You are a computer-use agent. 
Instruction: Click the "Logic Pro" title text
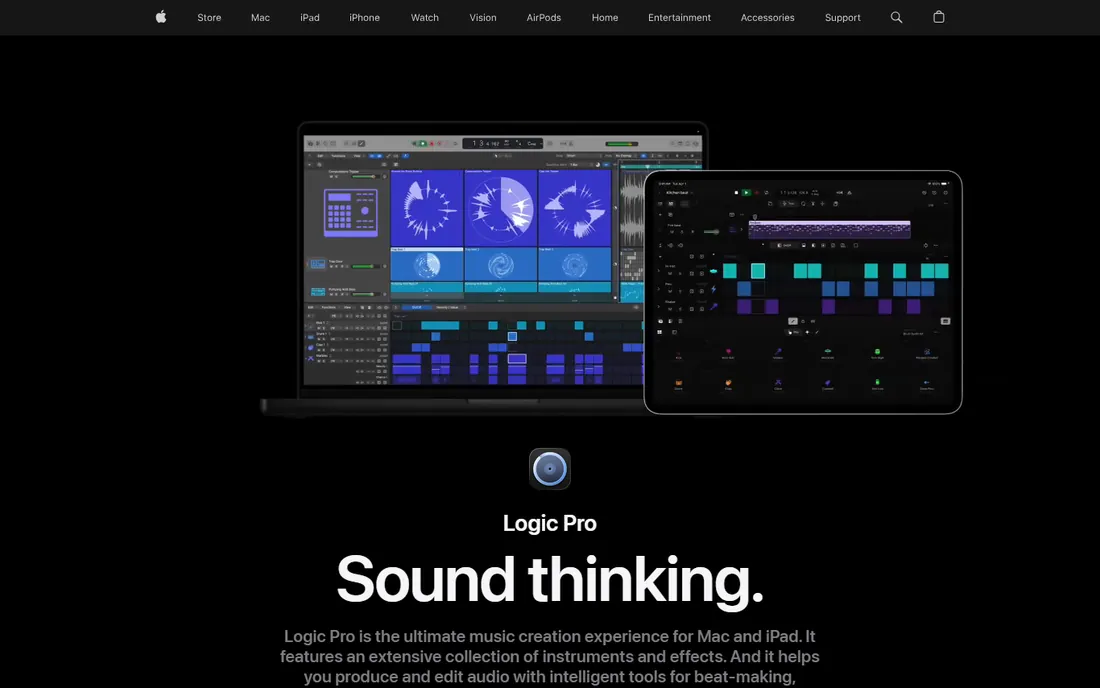[549, 523]
